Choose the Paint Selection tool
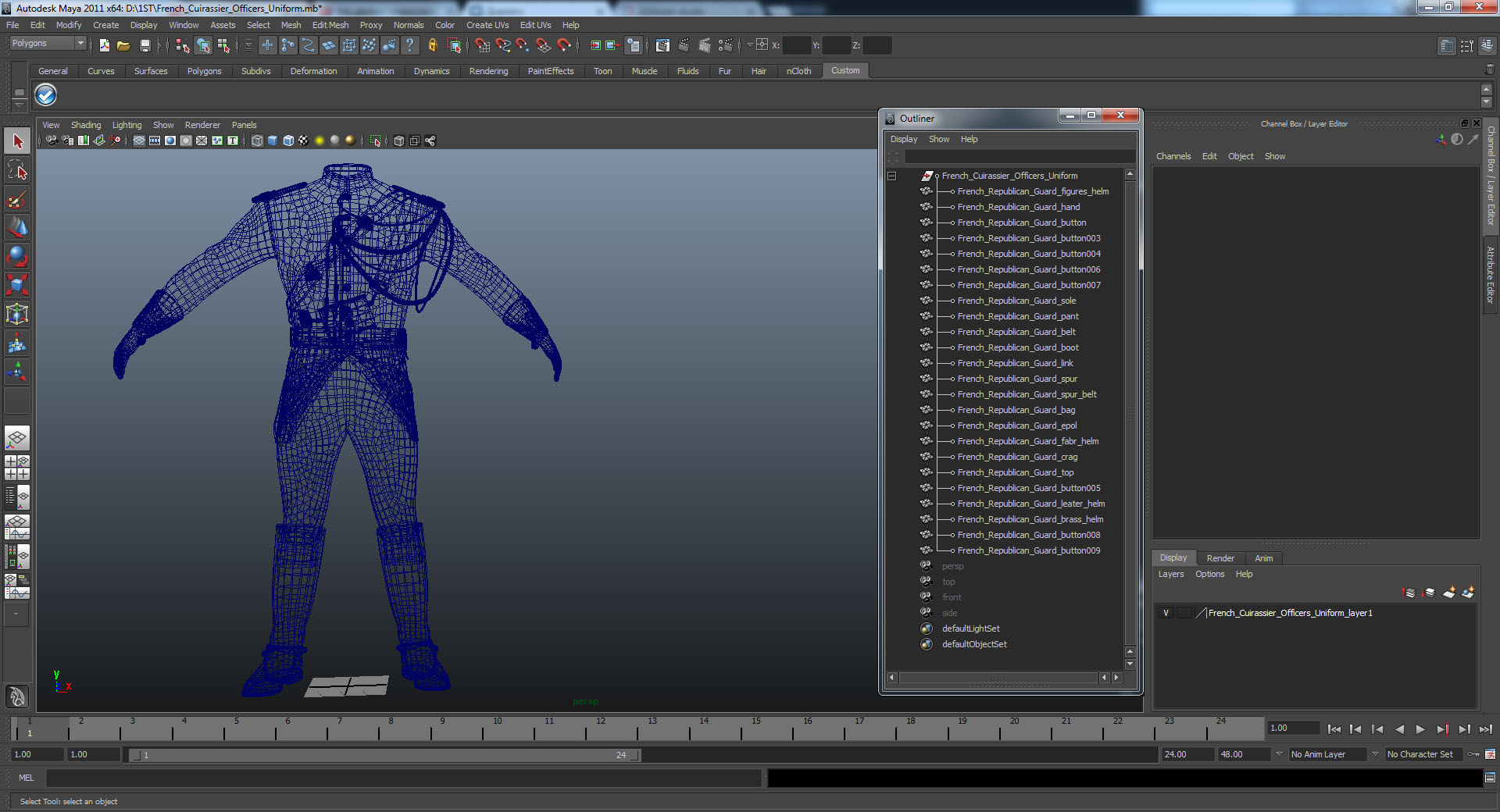This screenshot has width=1500, height=812. pyautogui.click(x=17, y=199)
